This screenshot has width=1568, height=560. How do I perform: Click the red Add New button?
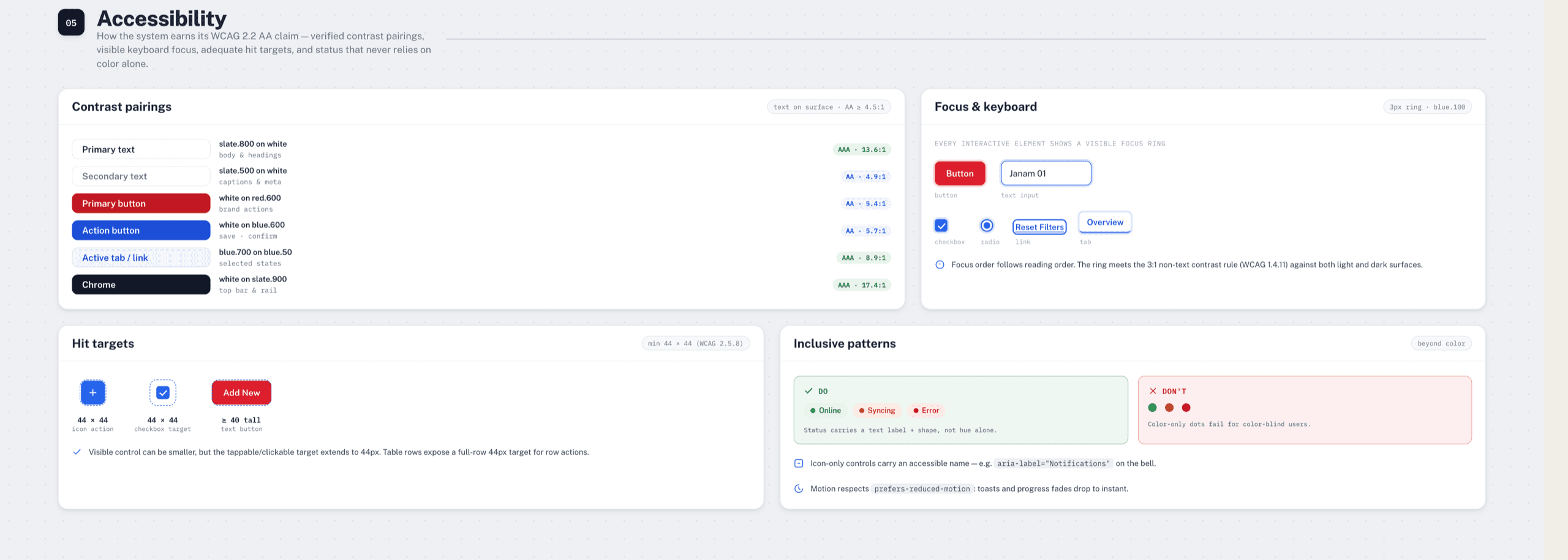point(241,392)
